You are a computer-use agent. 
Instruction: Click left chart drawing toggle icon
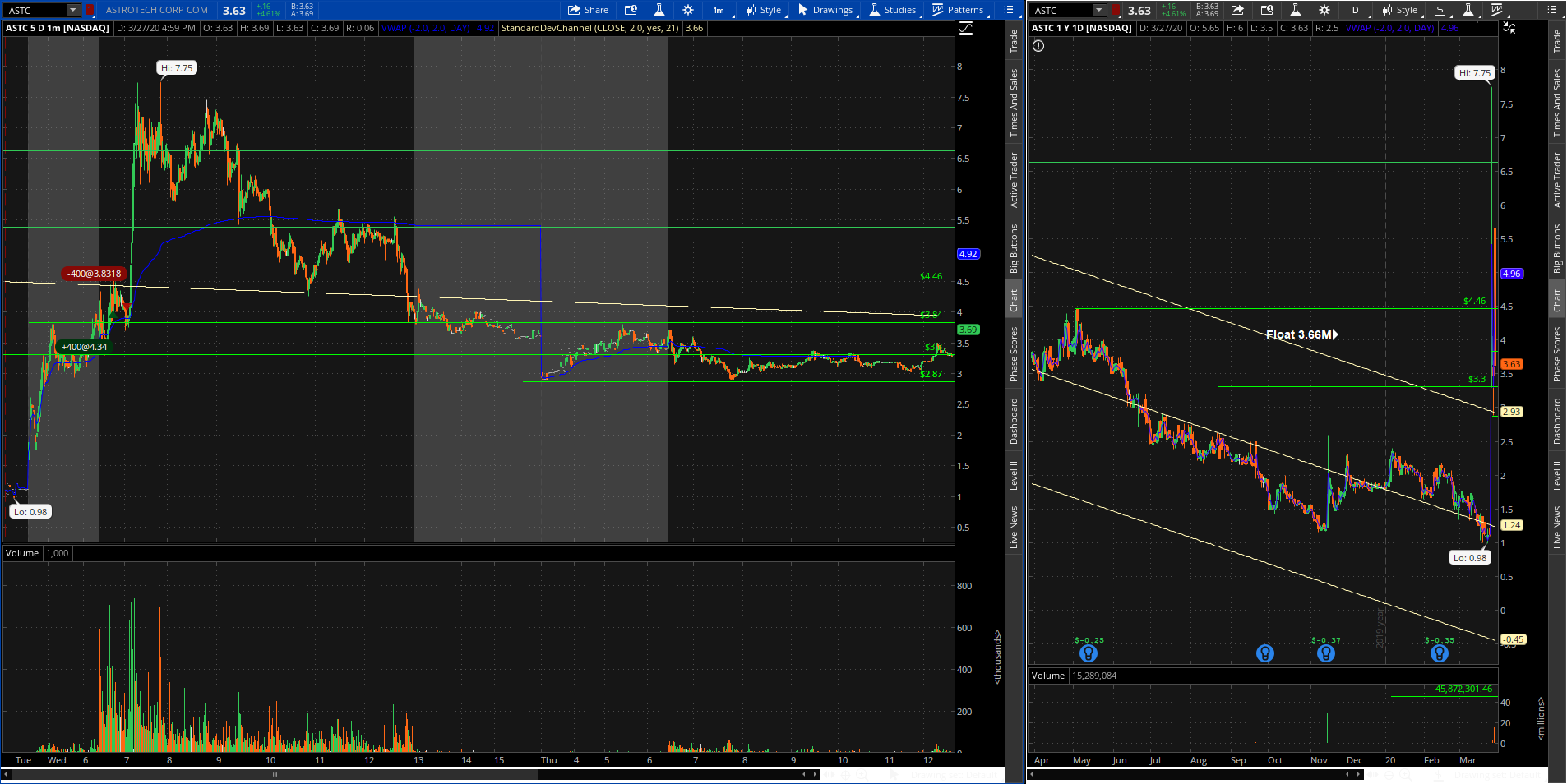click(966, 28)
